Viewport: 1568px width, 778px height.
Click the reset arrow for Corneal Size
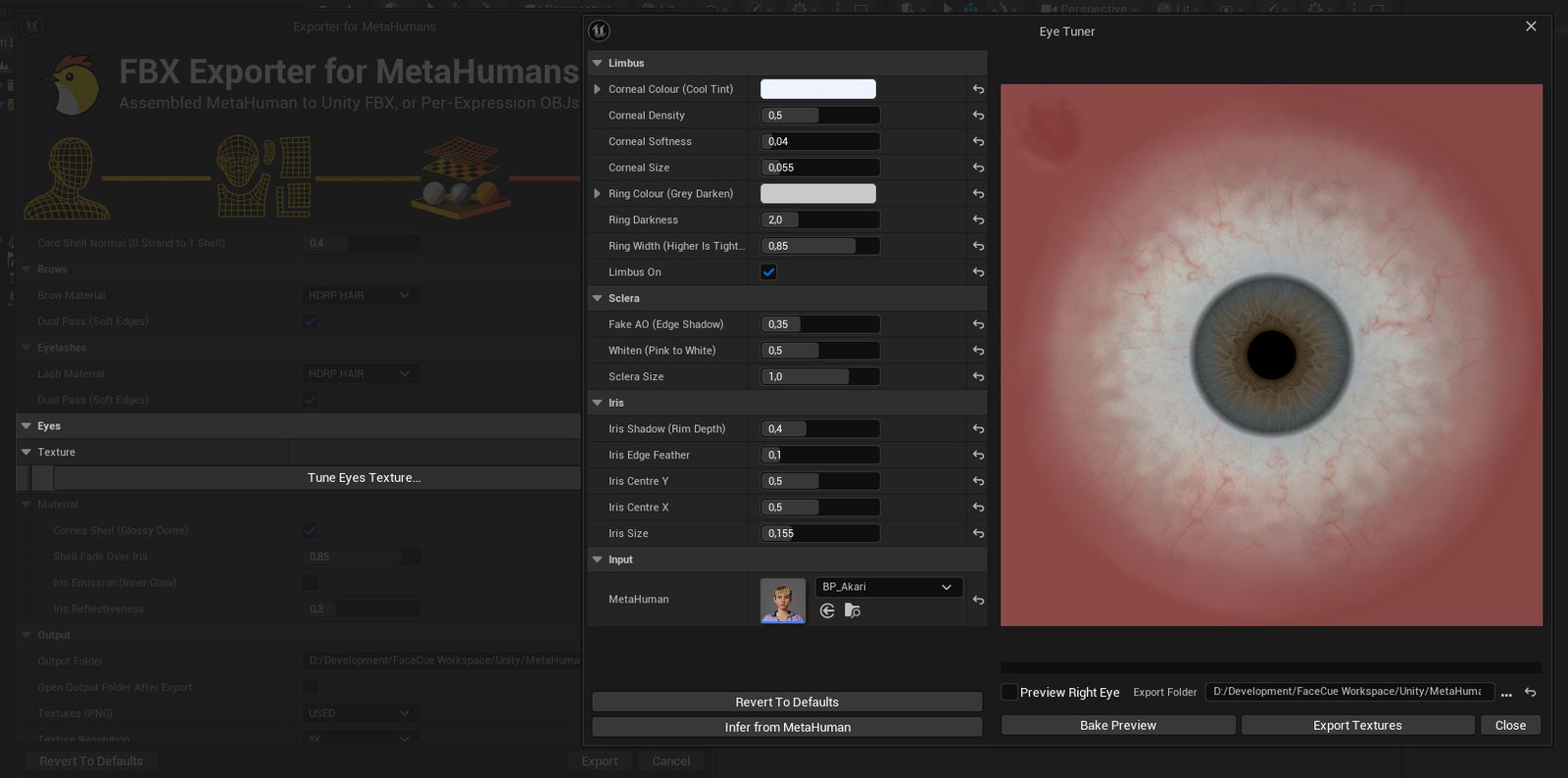(x=978, y=168)
